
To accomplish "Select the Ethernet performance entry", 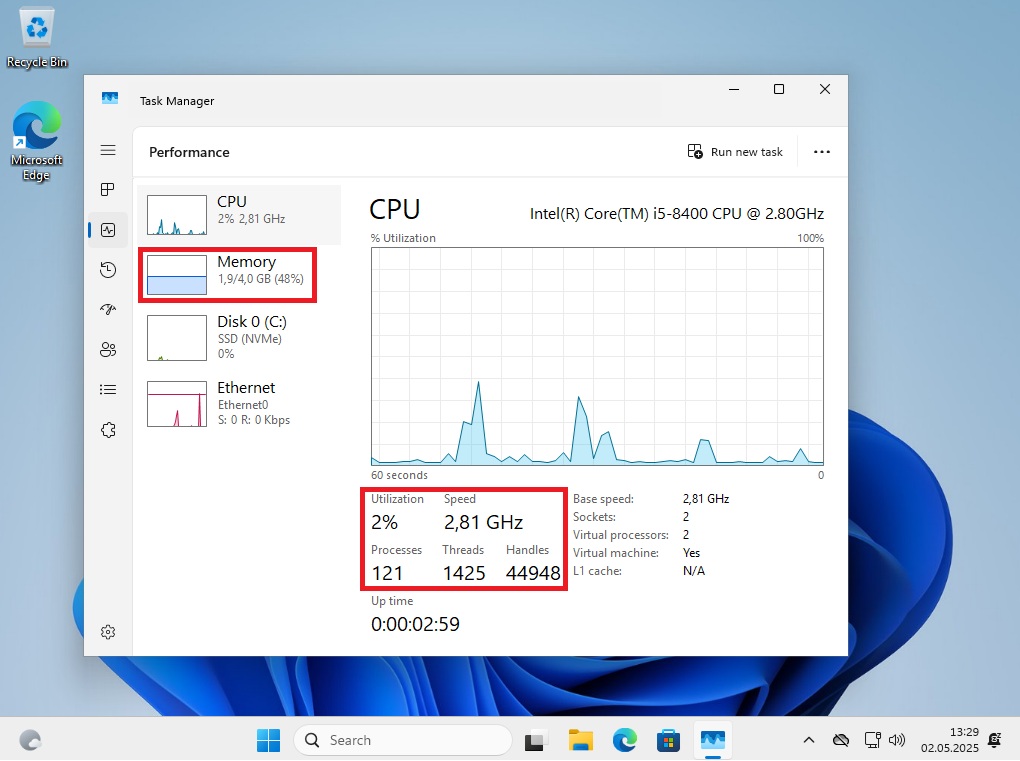I will 239,403.
